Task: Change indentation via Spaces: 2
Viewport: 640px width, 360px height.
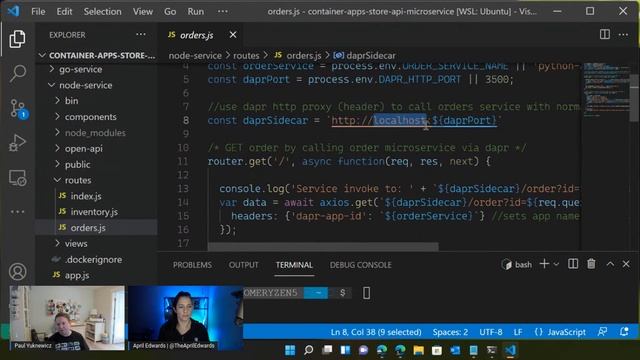Action: 450,332
